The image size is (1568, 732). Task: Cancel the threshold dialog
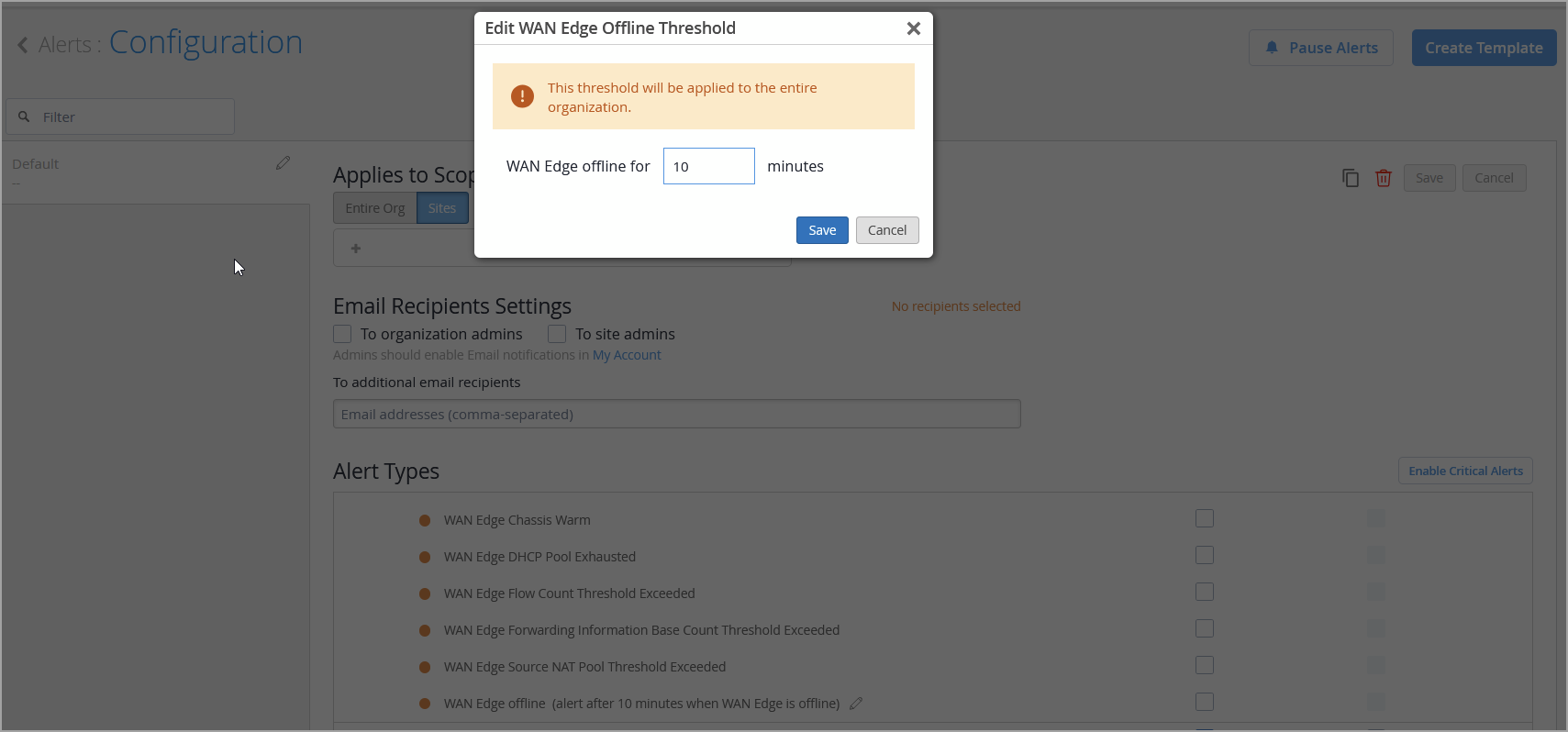tap(887, 230)
